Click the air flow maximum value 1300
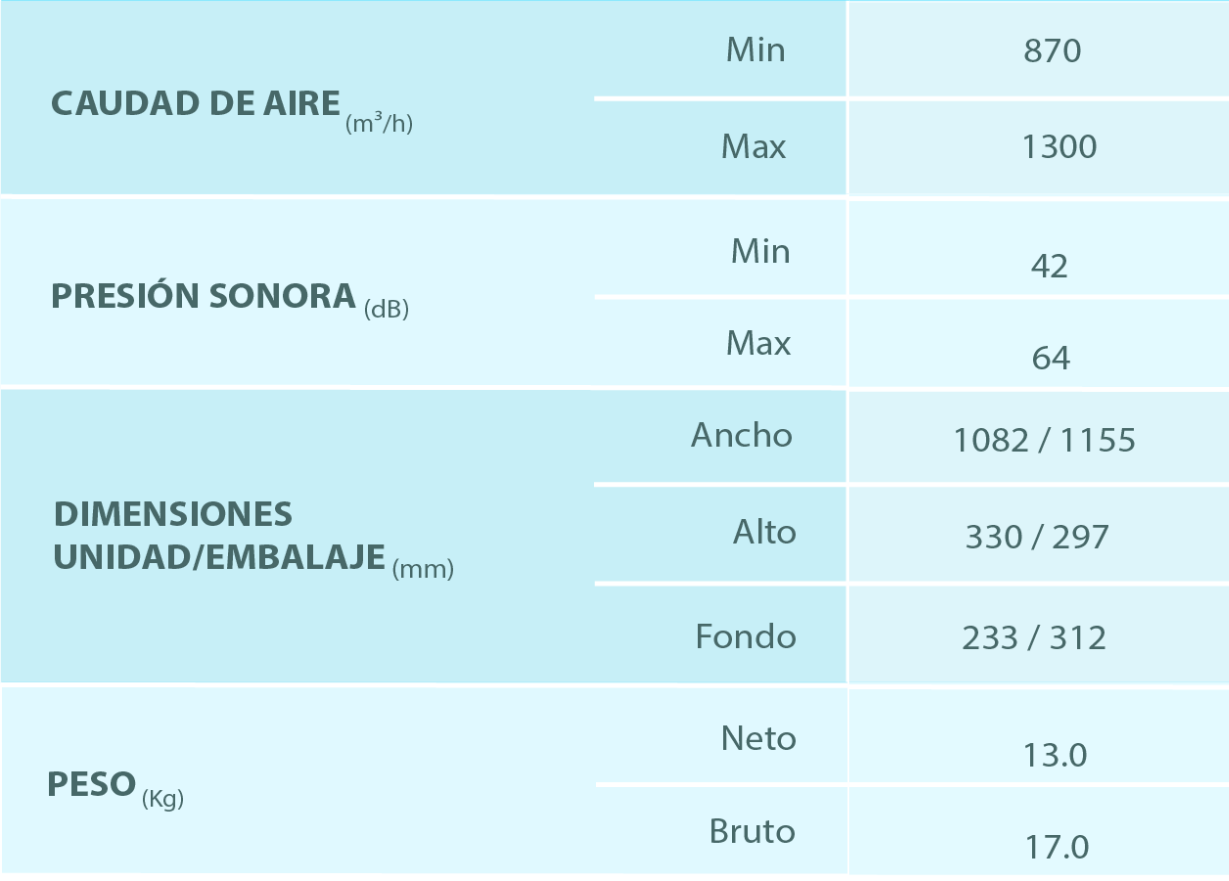The width and height of the screenshot is (1229, 881). 1059,148
